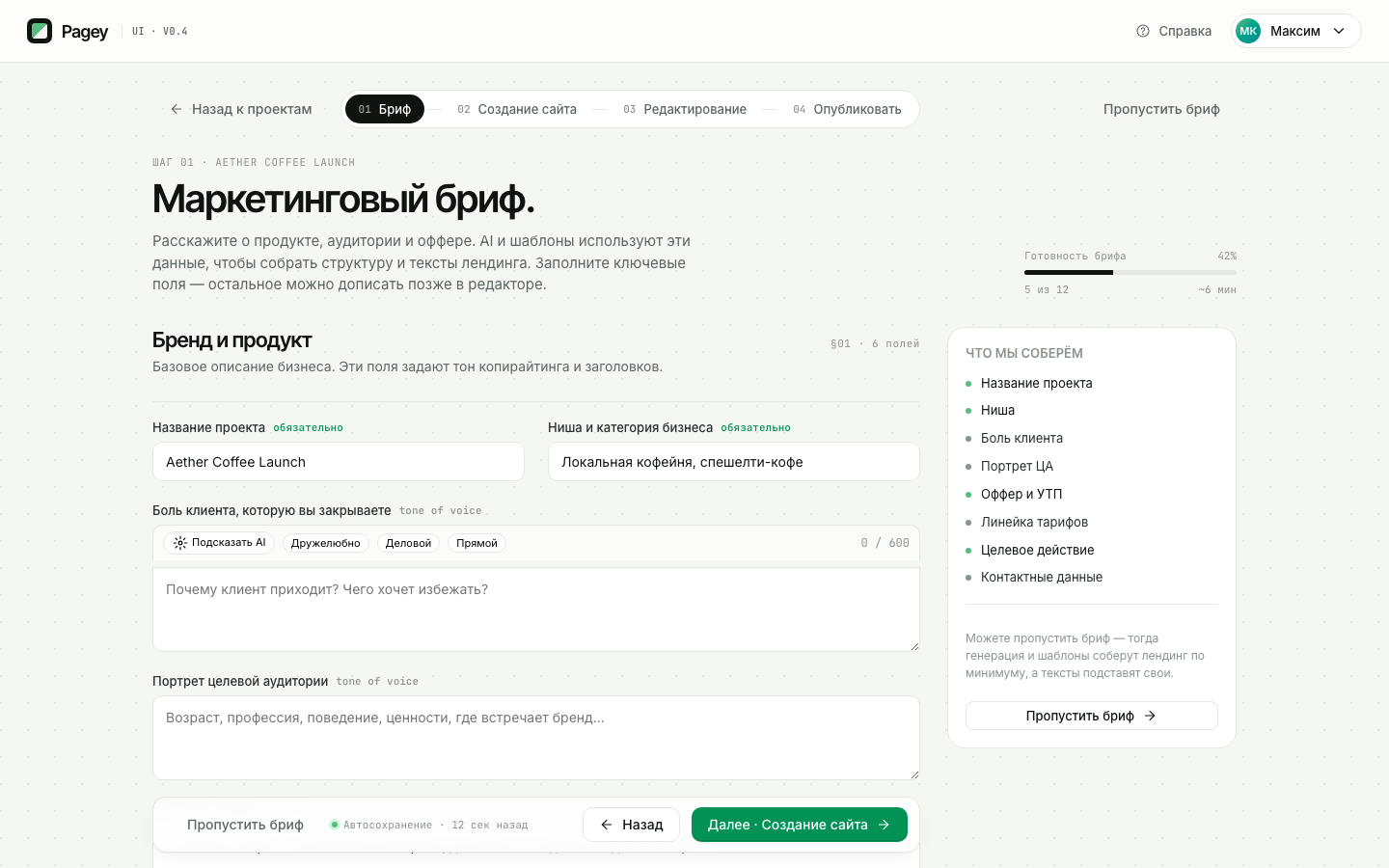Click Портрет ЦА in the checklist
This screenshot has height=868, width=1389.
pos(1017,466)
